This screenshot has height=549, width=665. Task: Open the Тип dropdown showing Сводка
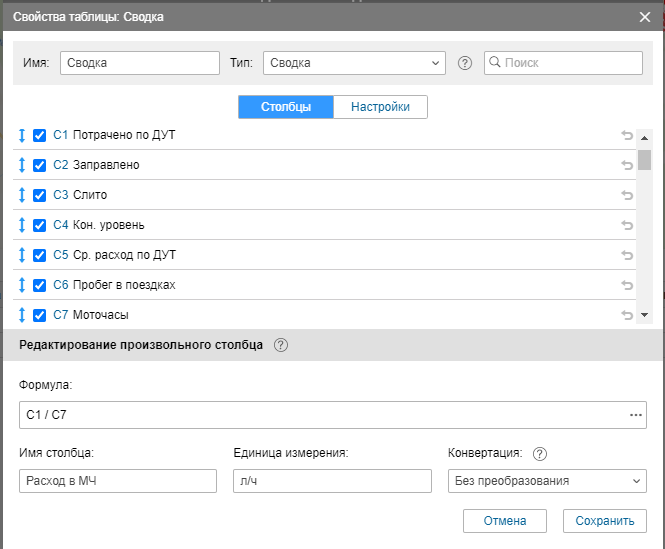(354, 63)
